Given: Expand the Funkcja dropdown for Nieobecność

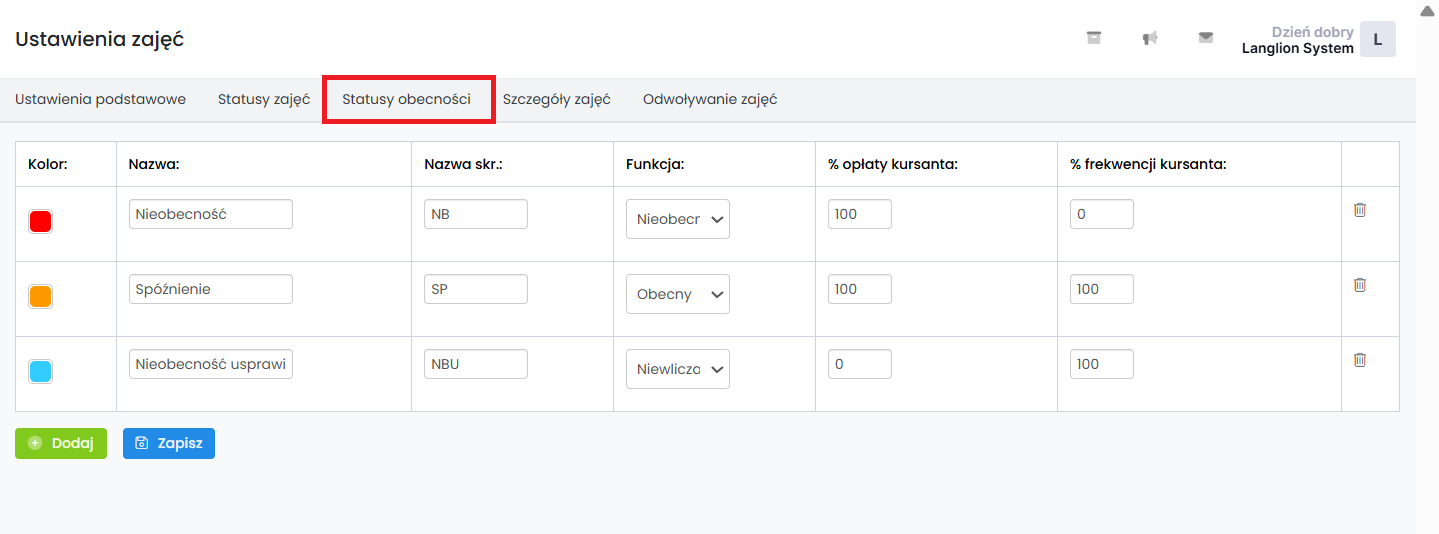Looking at the screenshot, I should (x=677, y=220).
